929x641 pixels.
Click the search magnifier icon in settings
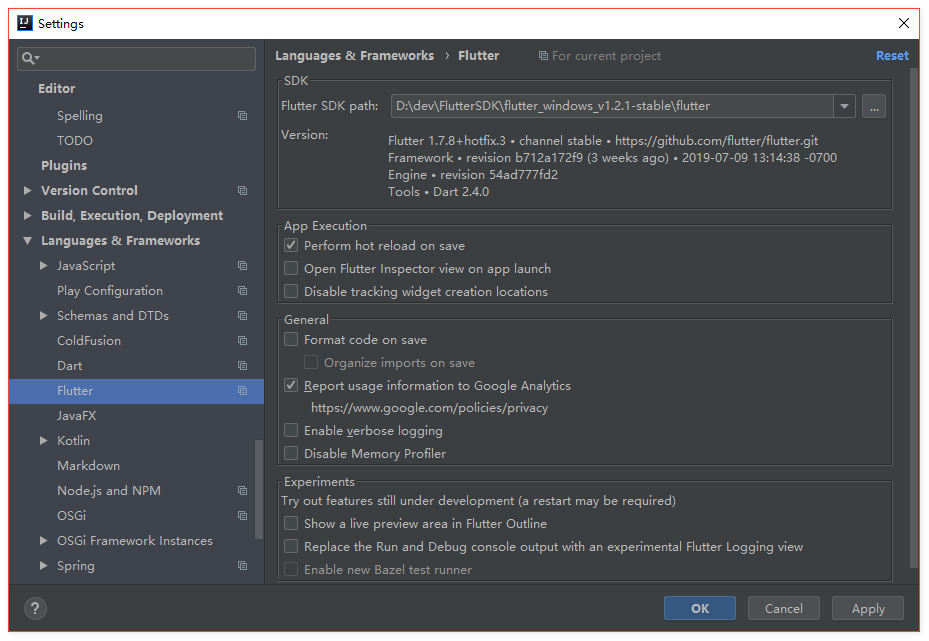click(30, 58)
